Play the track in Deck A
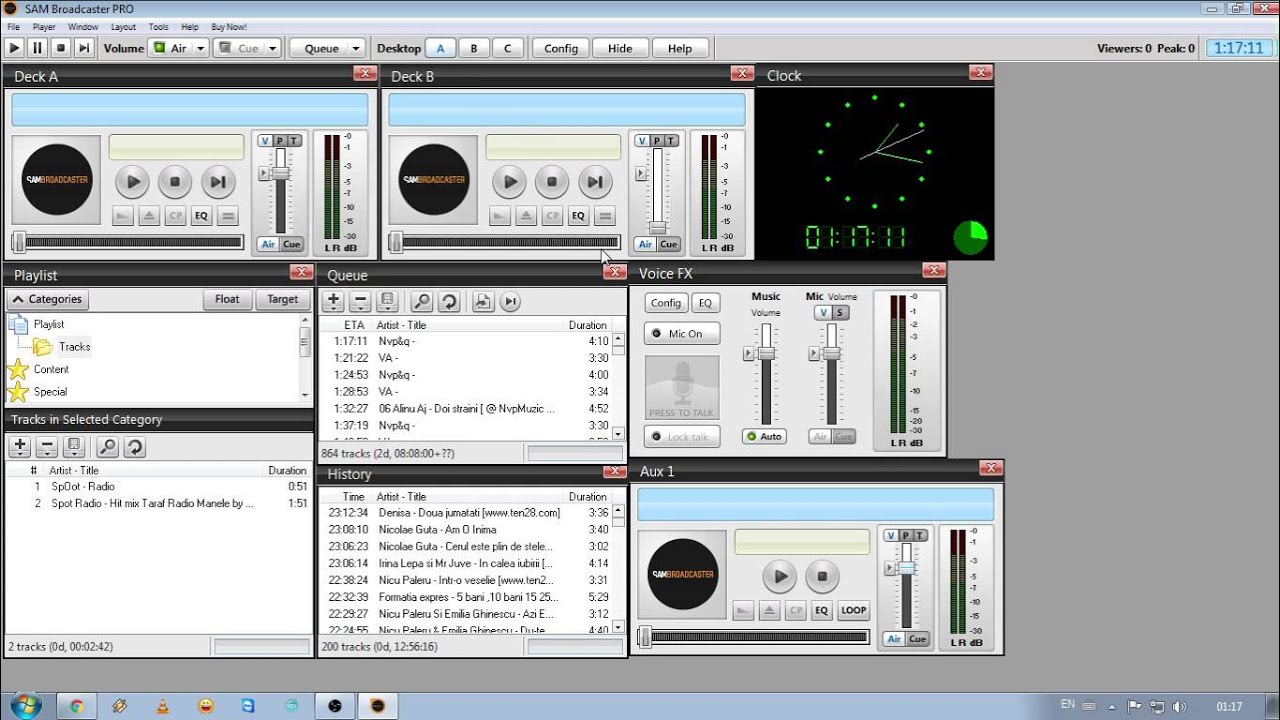This screenshot has width=1280, height=720. tap(132, 182)
